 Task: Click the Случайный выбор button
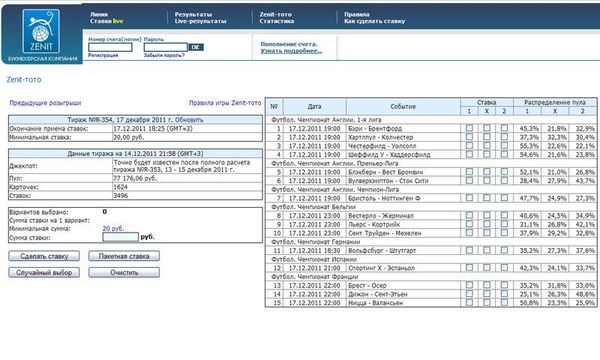click(x=44, y=272)
